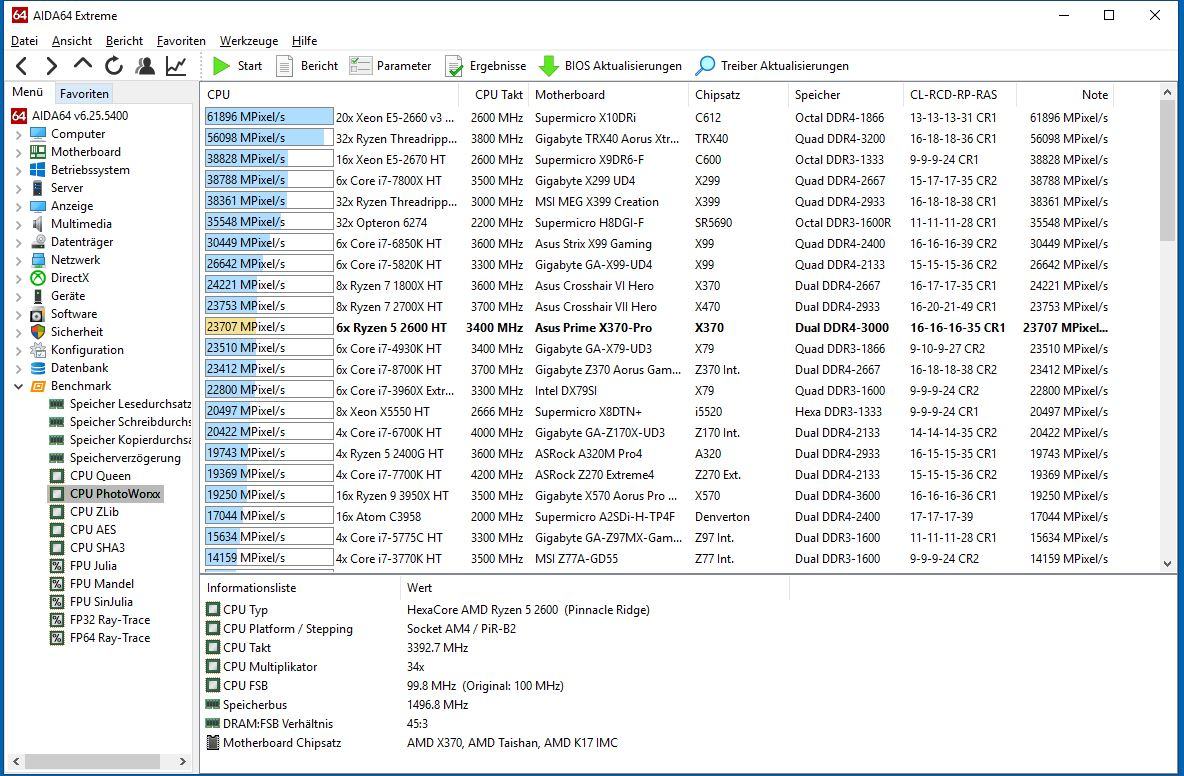Open Speicher Schreibdurchsatz benchmark

[x=119, y=422]
